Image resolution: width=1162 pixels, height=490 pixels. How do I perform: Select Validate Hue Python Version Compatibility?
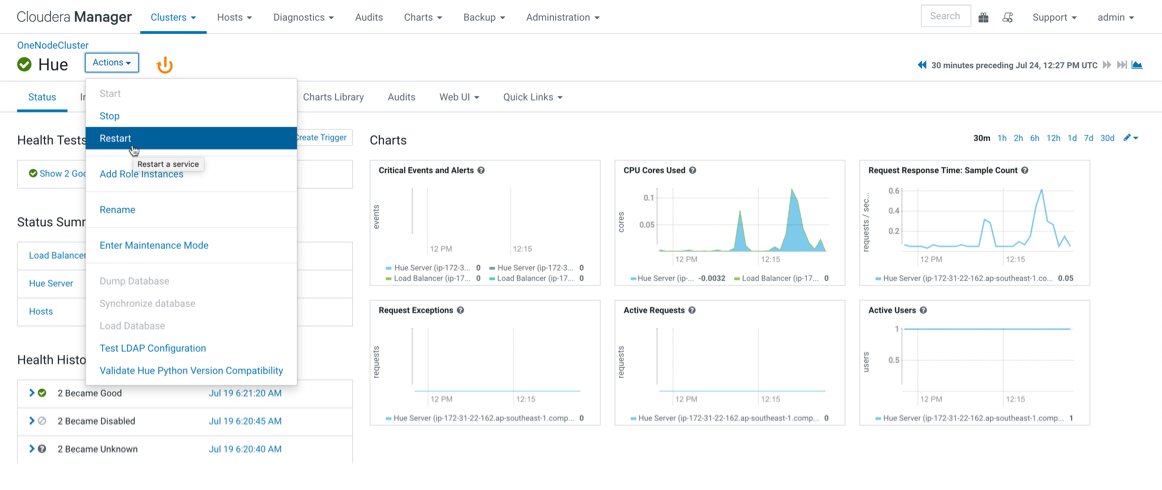pyautogui.click(x=191, y=371)
